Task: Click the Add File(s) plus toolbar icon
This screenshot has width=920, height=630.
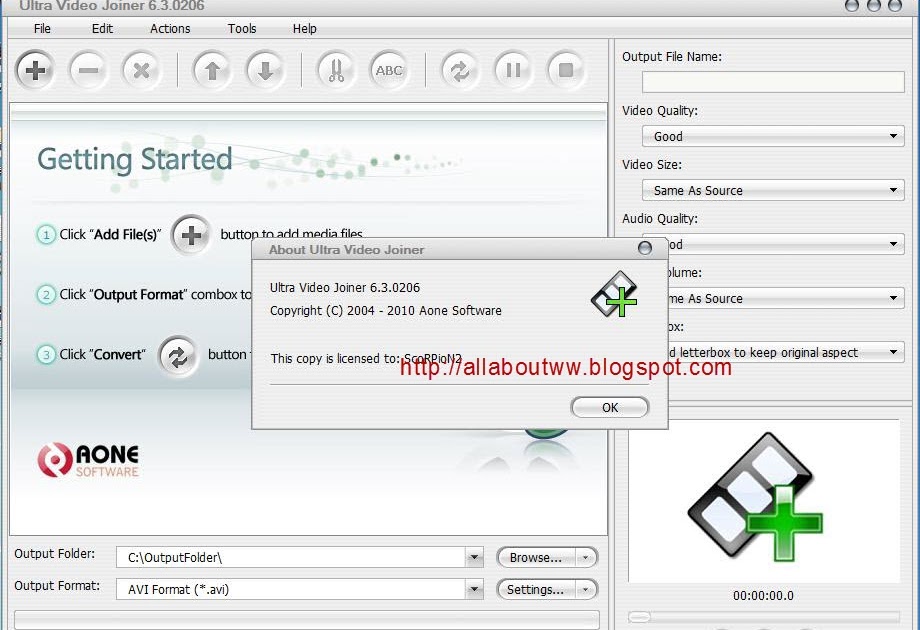Action: click(35, 70)
